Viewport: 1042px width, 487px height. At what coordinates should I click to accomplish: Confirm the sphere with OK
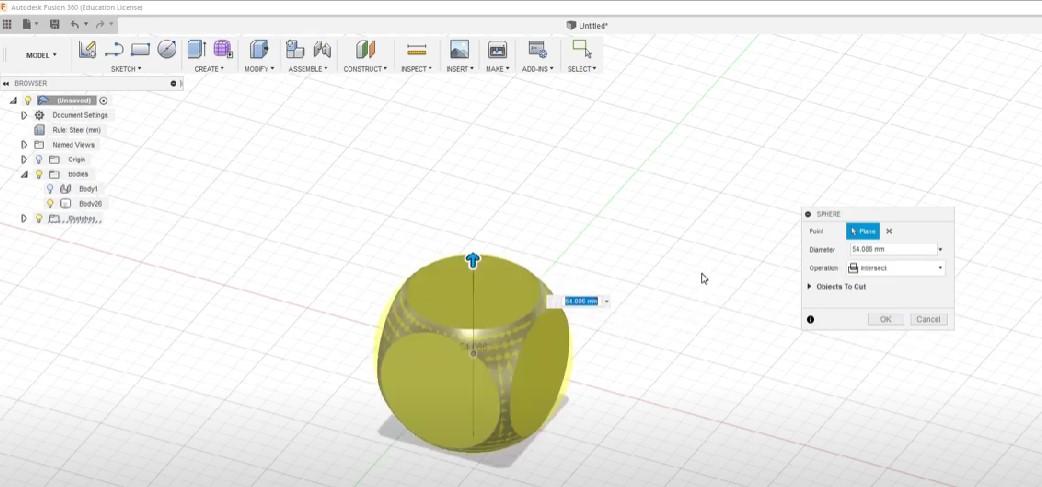pos(885,320)
